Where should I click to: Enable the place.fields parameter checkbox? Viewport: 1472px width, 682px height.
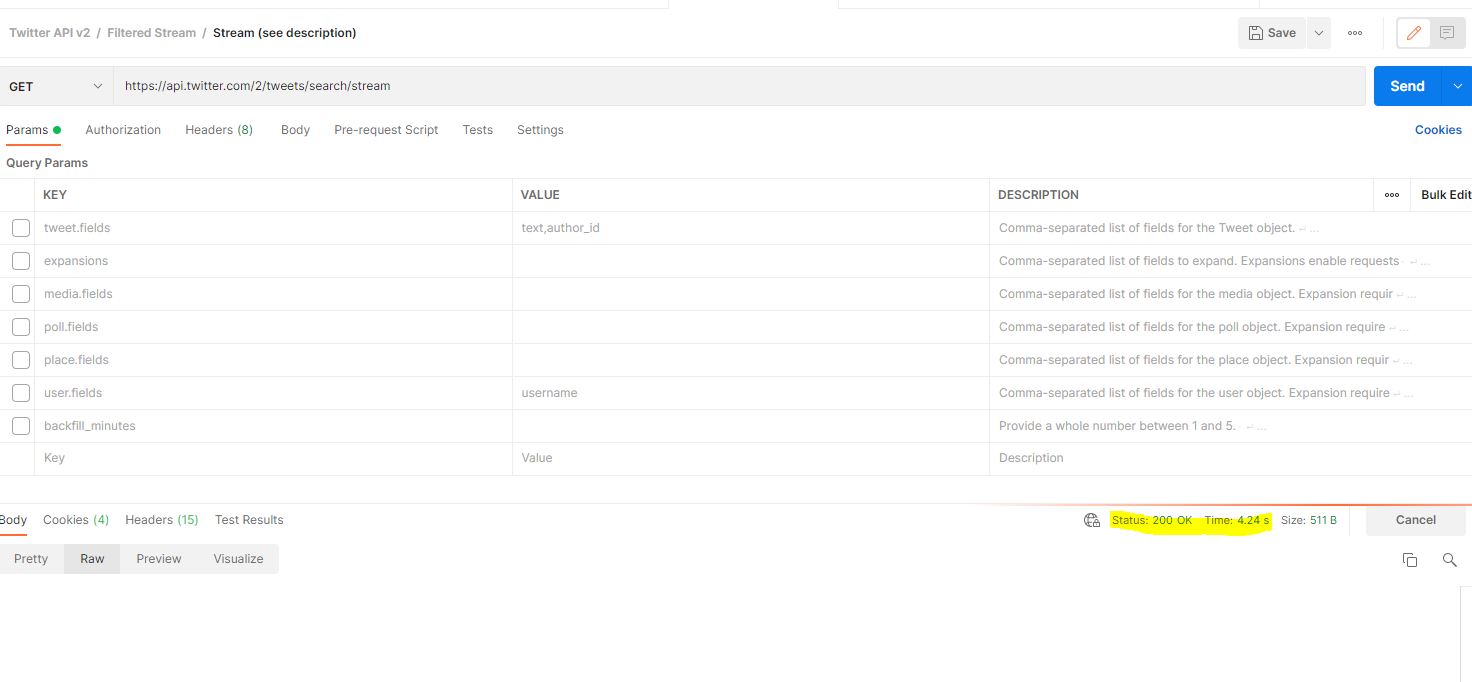tap(21, 360)
